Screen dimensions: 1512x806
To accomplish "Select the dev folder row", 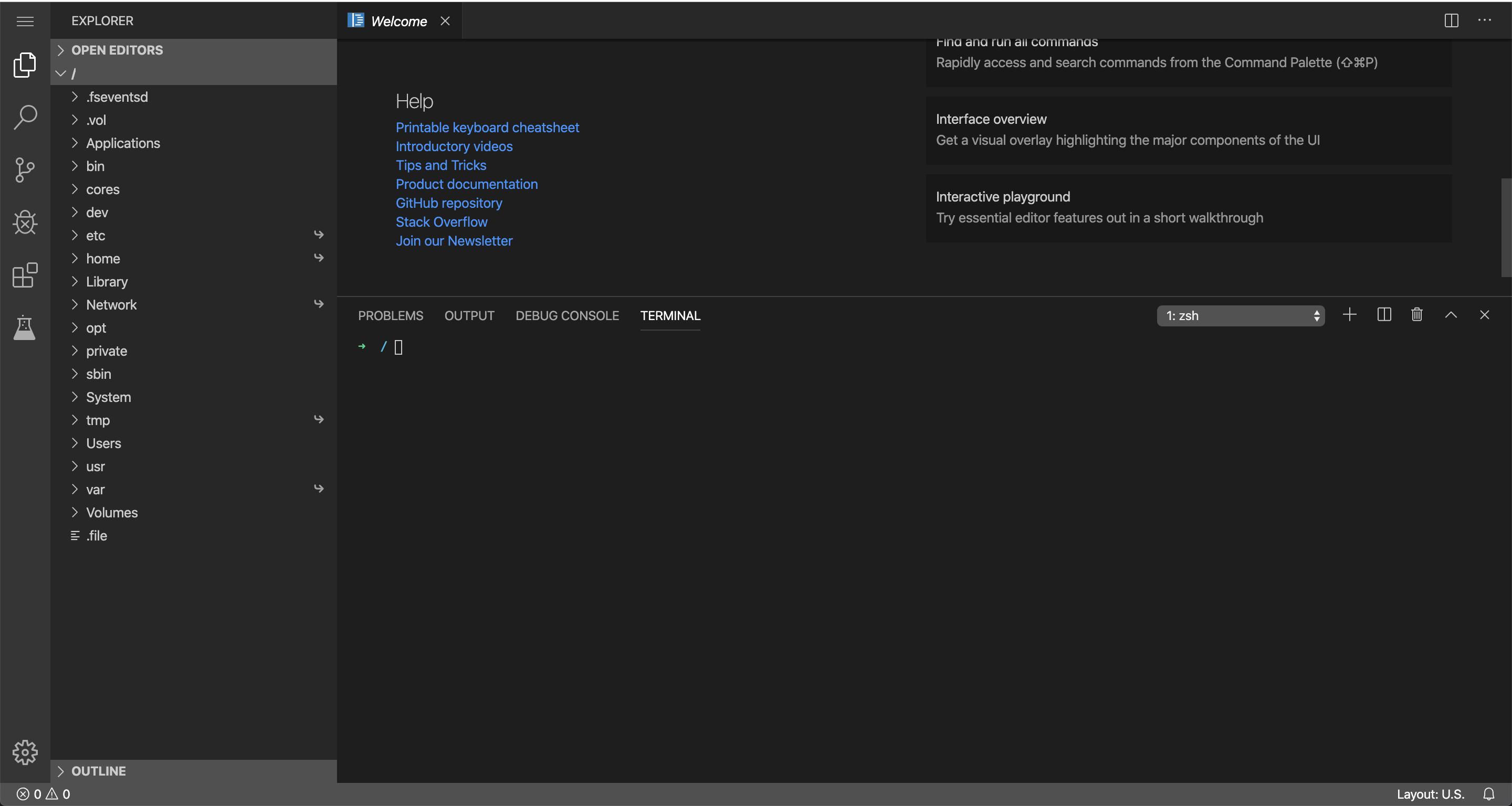I will pos(194,213).
